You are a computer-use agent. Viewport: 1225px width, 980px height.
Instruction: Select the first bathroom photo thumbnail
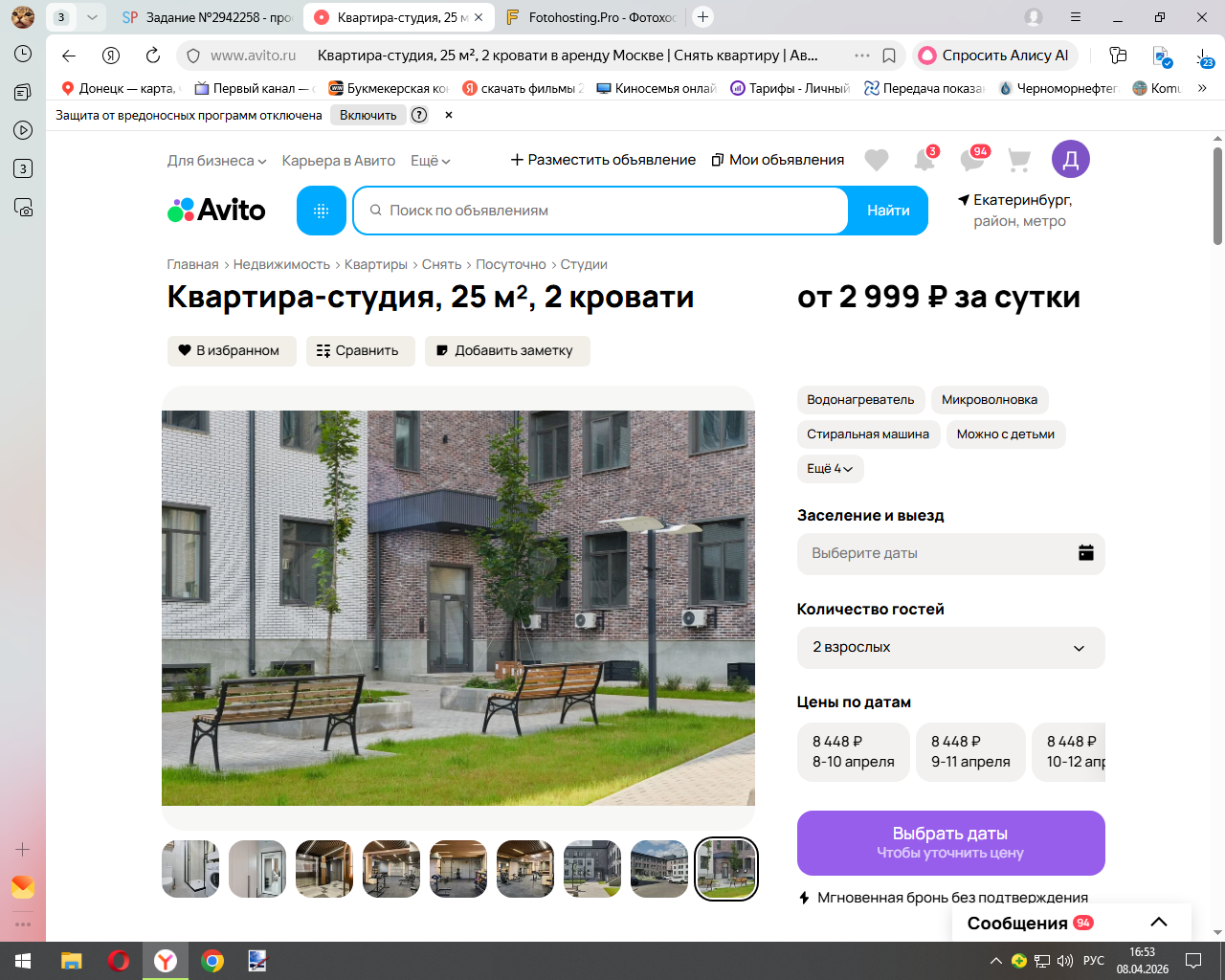pyautogui.click(x=190, y=869)
